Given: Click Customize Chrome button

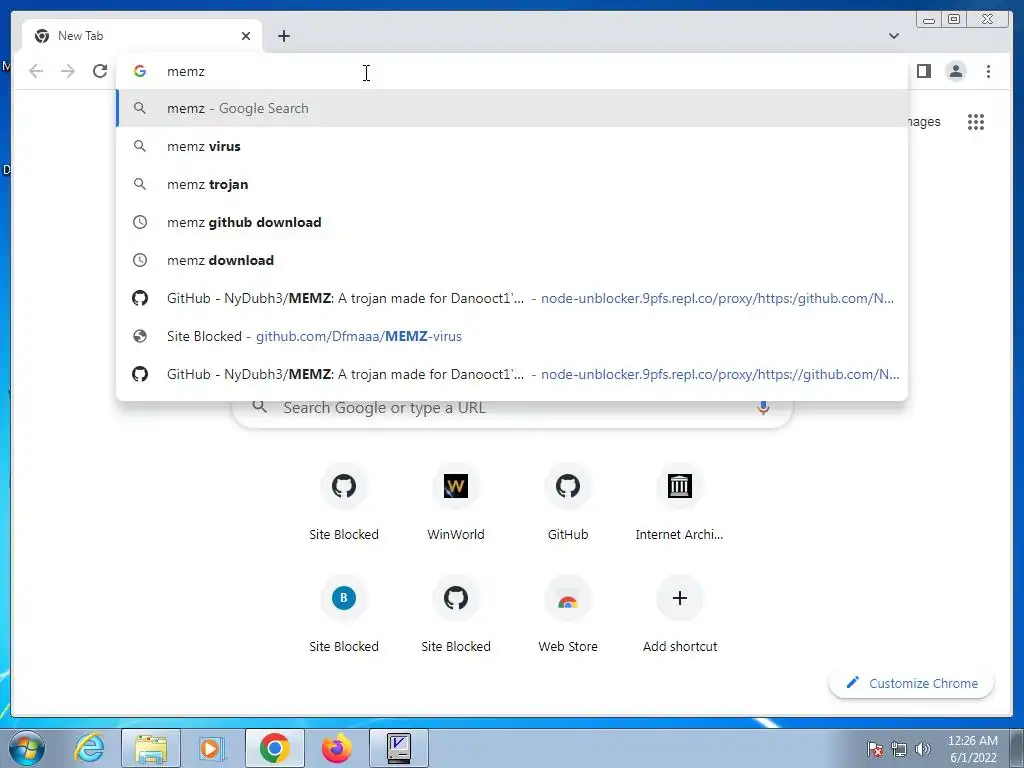Looking at the screenshot, I should [x=912, y=683].
